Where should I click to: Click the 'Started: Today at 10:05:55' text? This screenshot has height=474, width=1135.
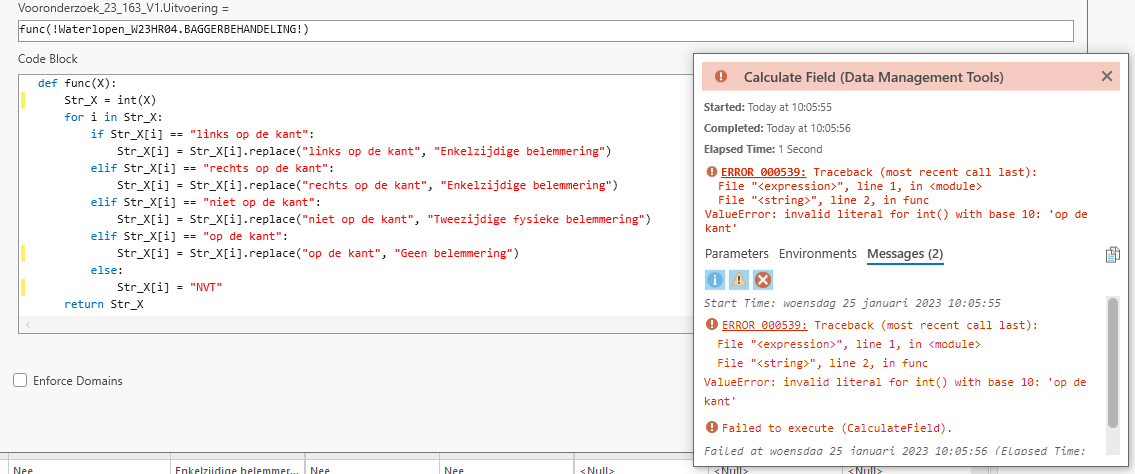pos(767,107)
